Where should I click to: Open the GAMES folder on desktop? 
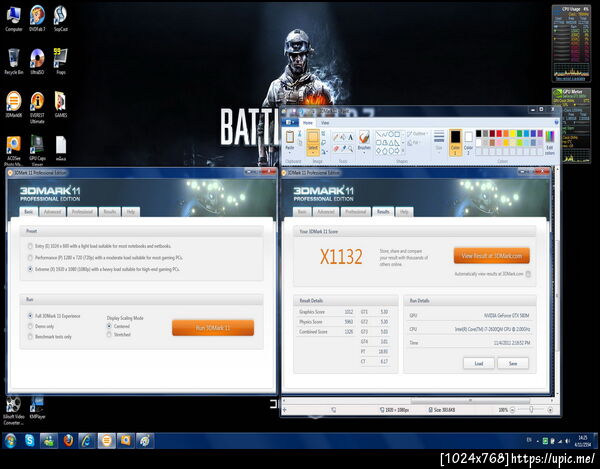click(x=60, y=104)
